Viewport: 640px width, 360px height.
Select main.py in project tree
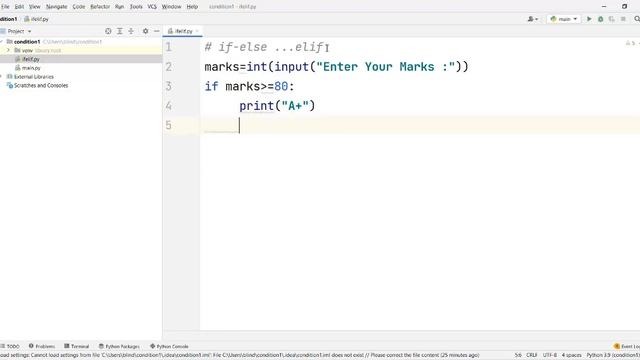[x=31, y=68]
